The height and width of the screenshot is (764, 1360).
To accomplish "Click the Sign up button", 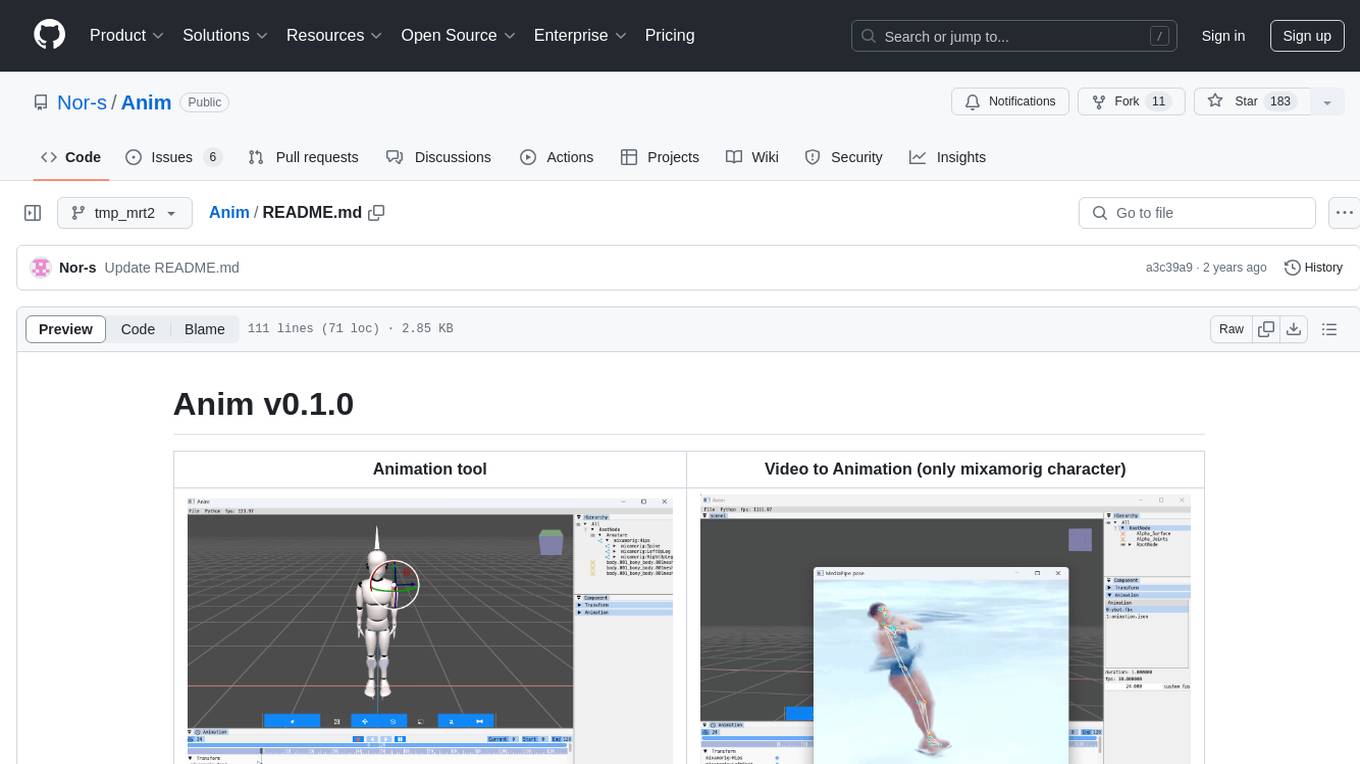I will 1307,36.
